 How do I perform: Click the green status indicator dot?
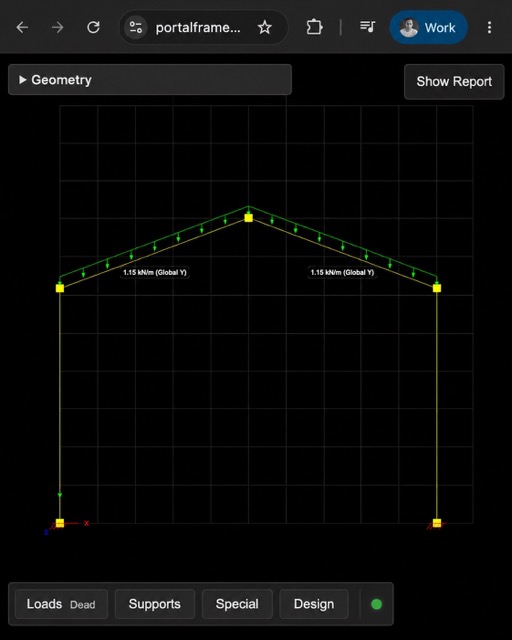tap(376, 604)
